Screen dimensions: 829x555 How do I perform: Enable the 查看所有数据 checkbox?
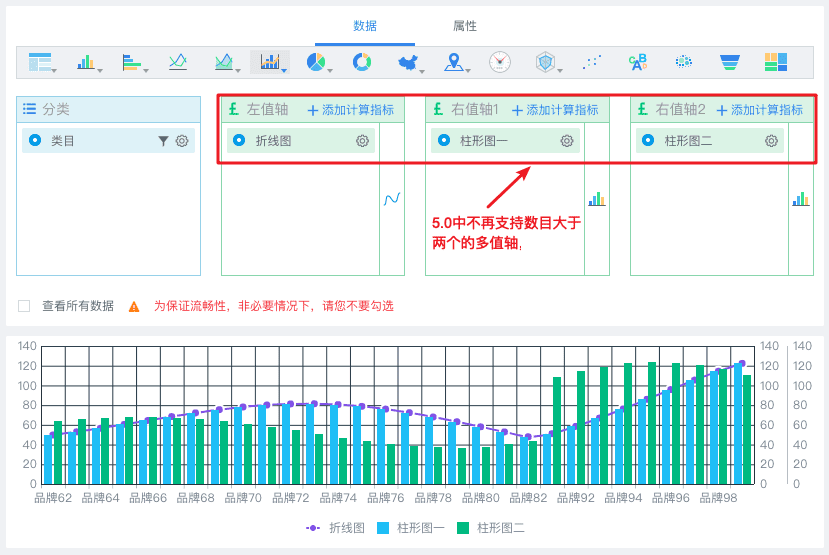tap(24, 306)
